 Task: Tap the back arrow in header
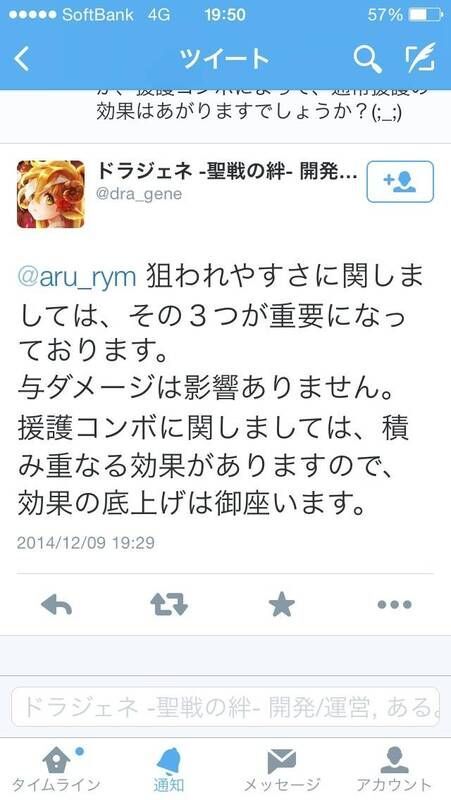click(x=22, y=59)
